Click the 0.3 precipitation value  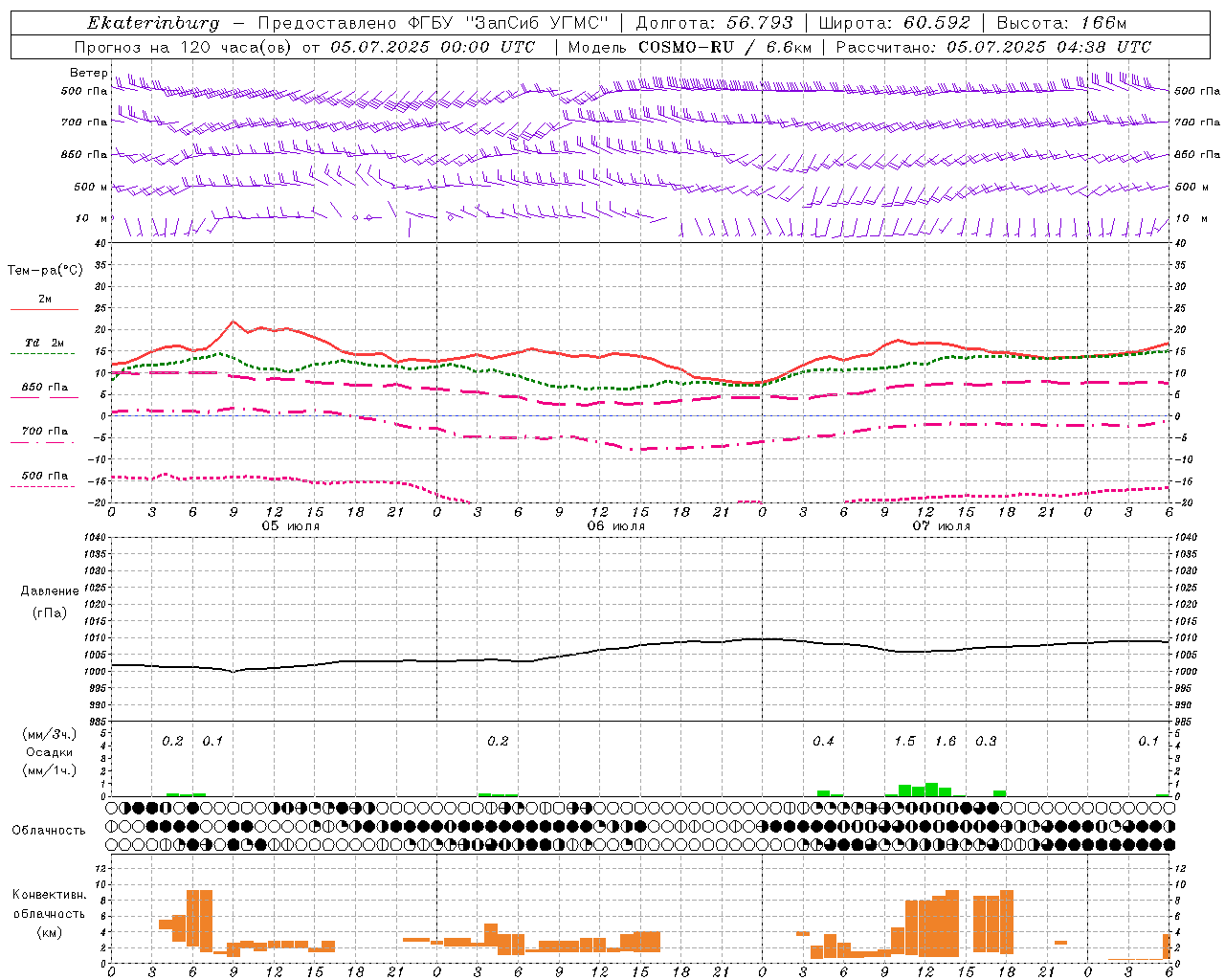(x=986, y=742)
